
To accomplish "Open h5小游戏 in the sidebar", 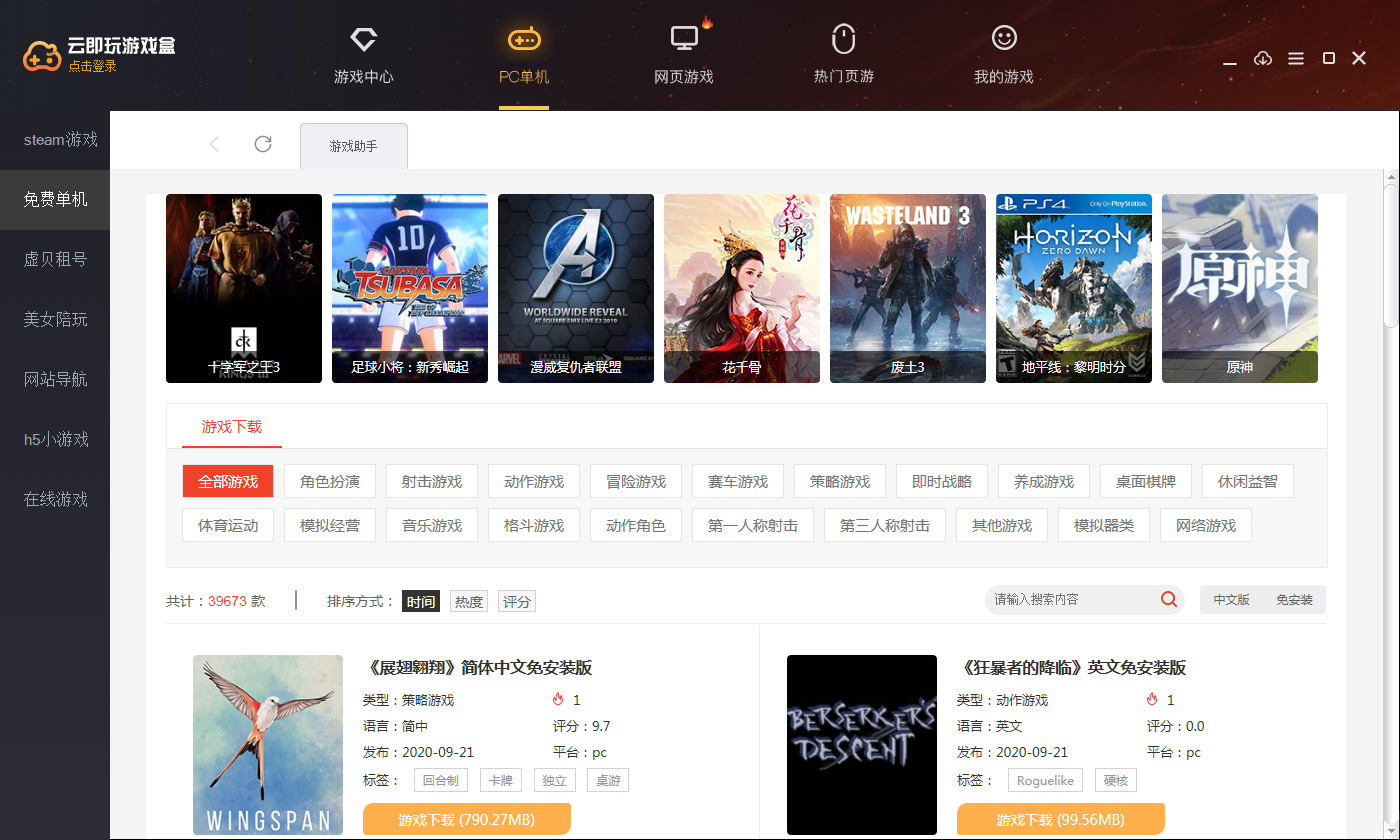I will (55, 439).
